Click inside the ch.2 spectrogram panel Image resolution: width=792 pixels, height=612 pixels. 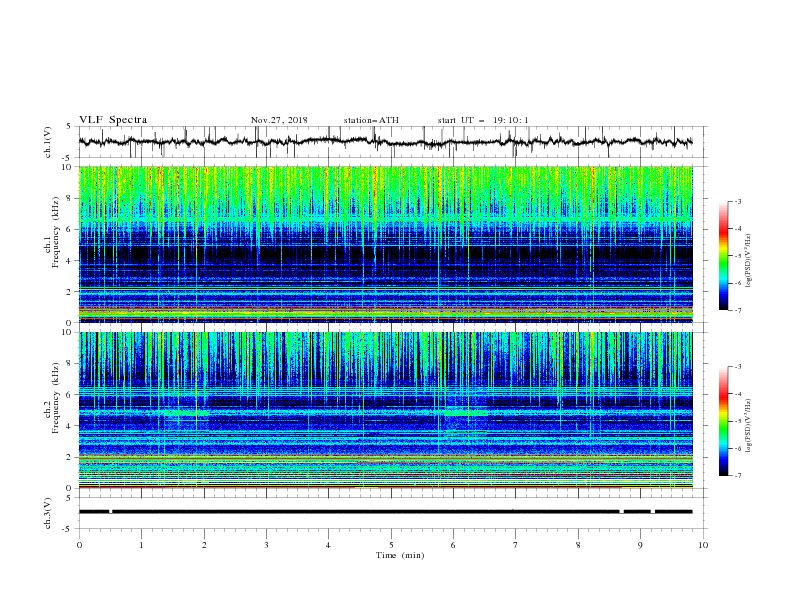pos(385,410)
